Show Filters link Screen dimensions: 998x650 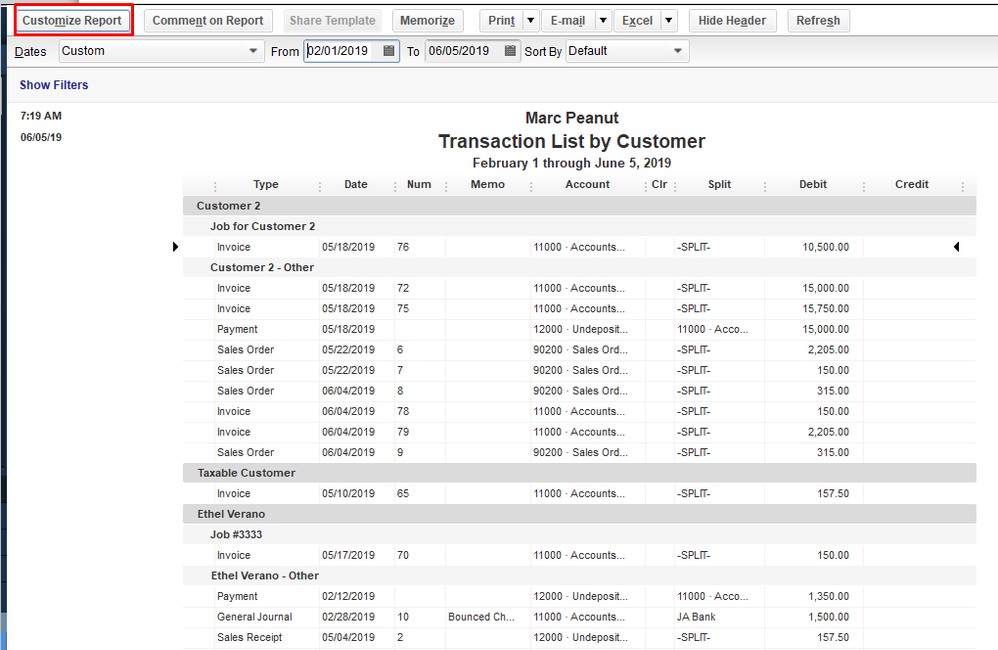[x=53, y=85]
